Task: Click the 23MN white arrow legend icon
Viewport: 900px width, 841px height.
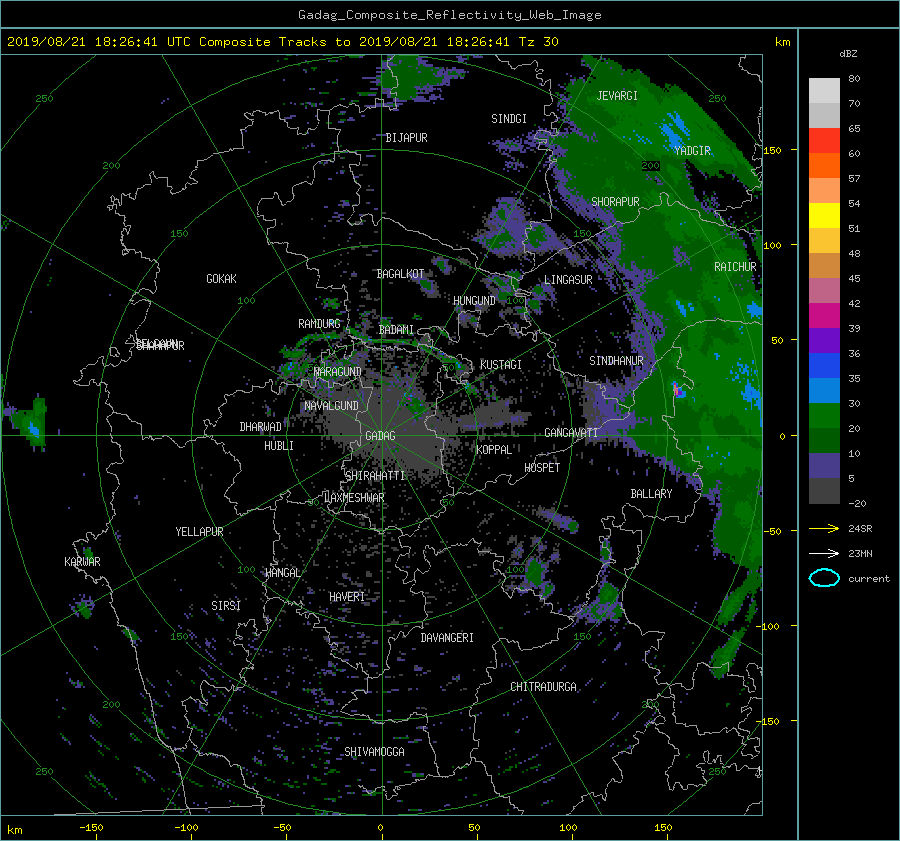Action: click(x=824, y=553)
